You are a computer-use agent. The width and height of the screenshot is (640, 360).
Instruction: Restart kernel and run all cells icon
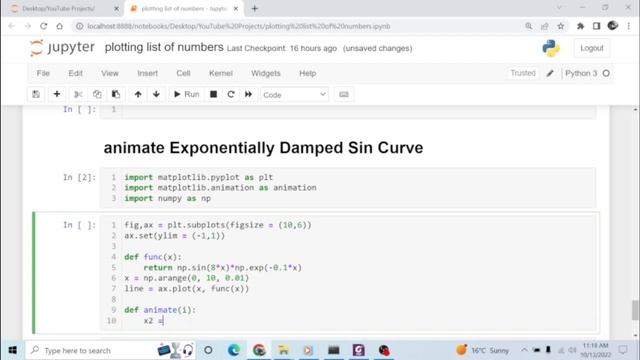(x=248, y=94)
